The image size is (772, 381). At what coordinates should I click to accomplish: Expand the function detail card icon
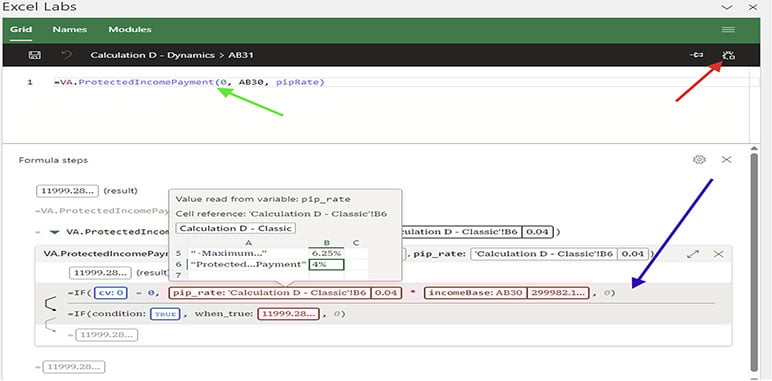[x=693, y=254]
